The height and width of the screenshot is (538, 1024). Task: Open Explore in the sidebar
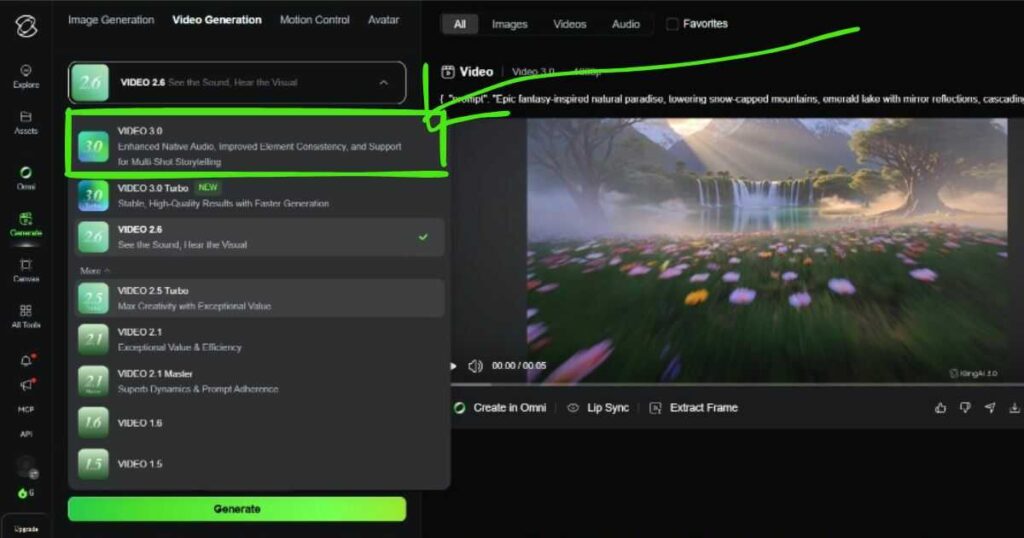(x=26, y=76)
